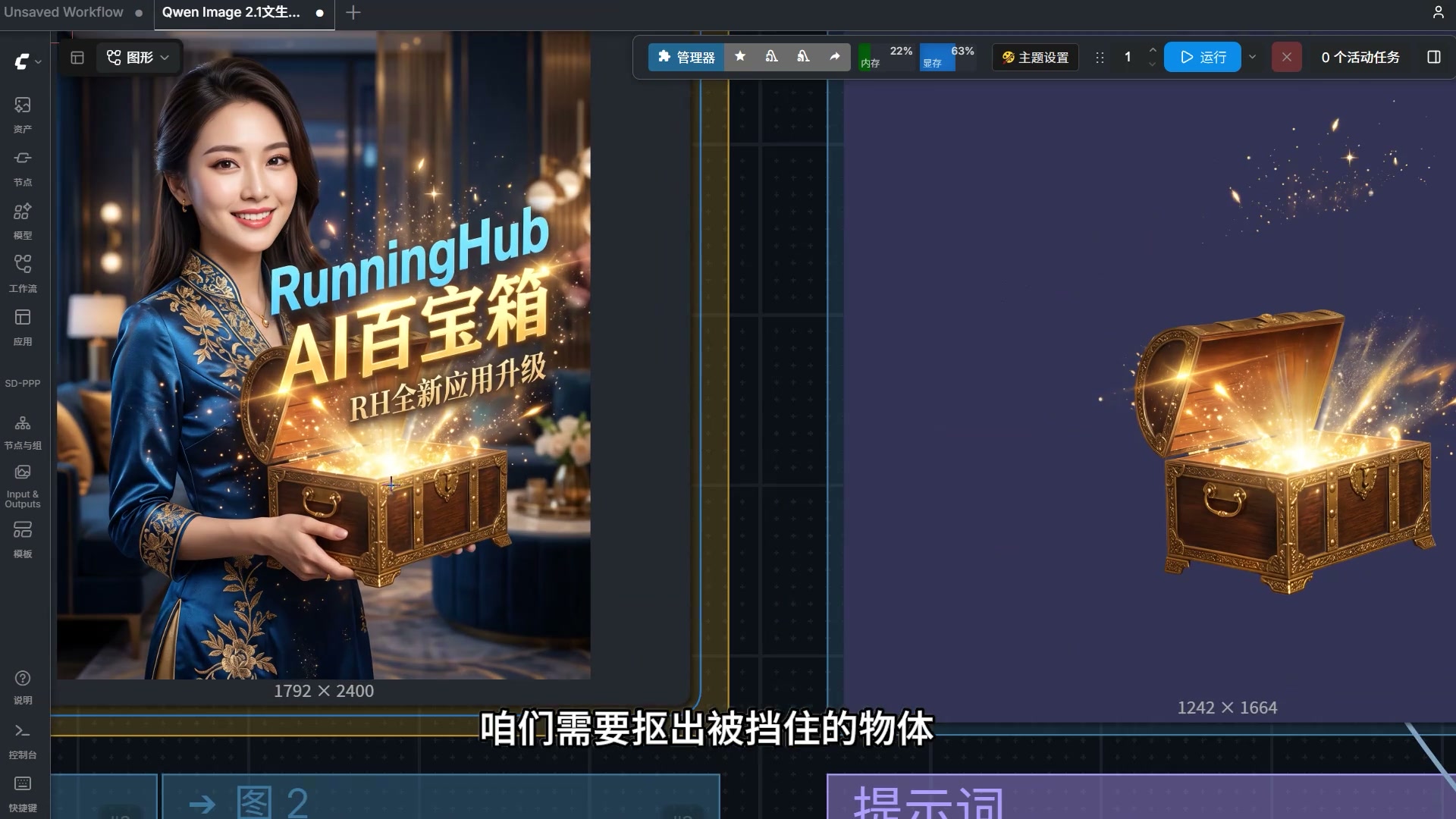Open the 应用 apps panel
This screenshot has height=819, width=1456.
[x=23, y=327]
